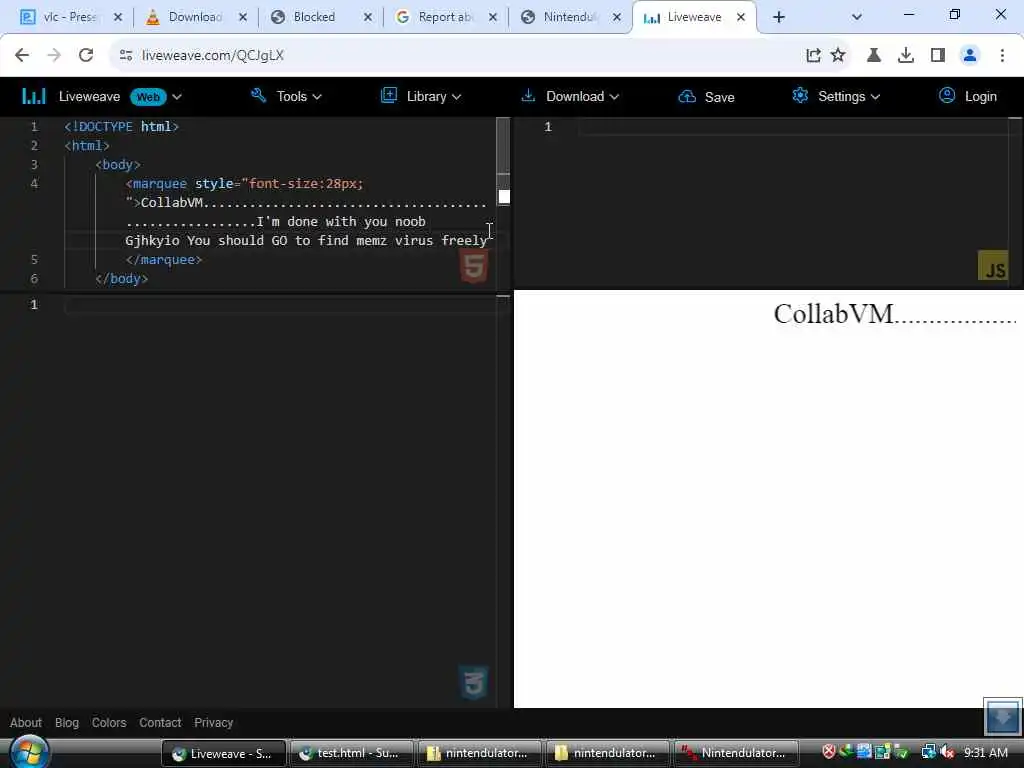Go back in browser history
The image size is (1024, 768).
pos(22,55)
